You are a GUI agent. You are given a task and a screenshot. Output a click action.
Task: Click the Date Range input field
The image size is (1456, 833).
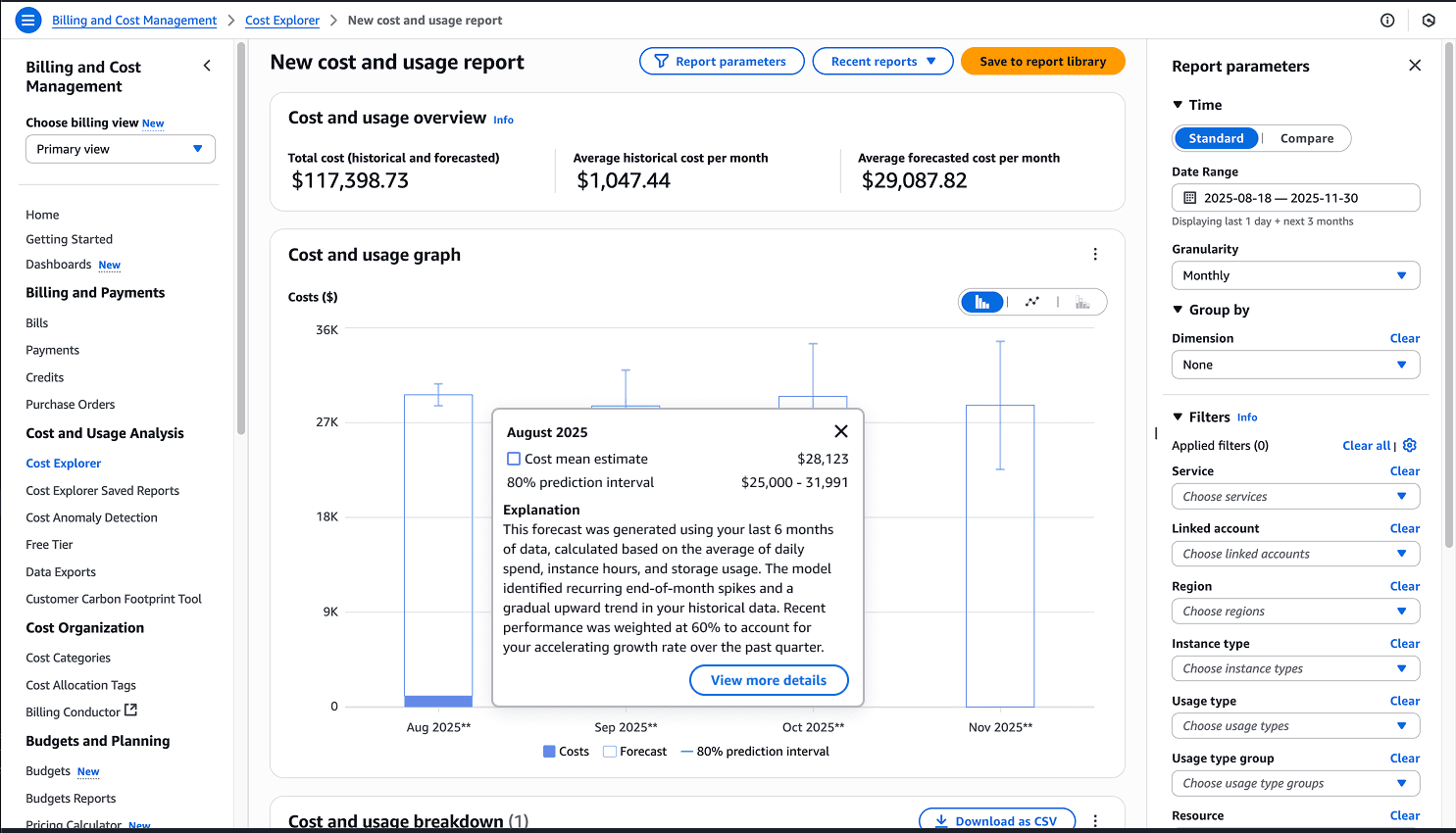(1295, 198)
